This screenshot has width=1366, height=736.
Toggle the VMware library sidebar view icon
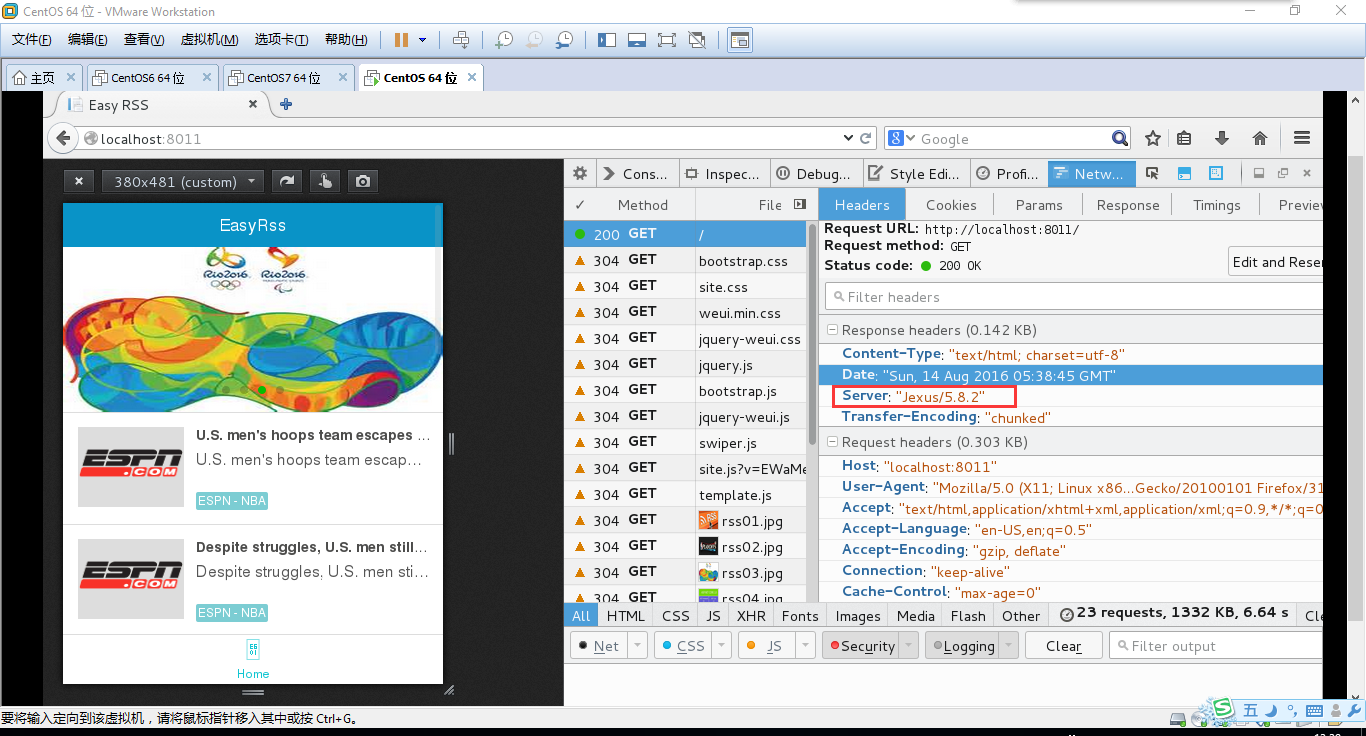[607, 40]
